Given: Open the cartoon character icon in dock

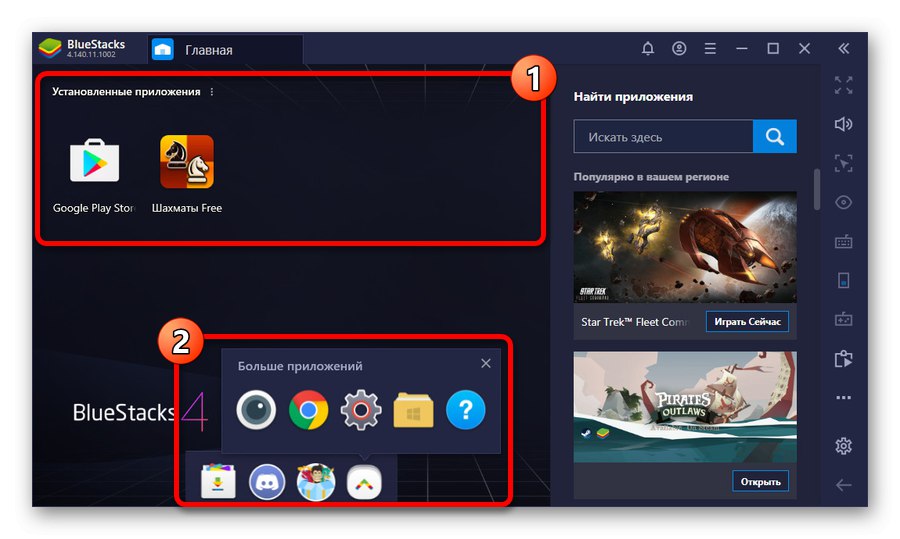Looking at the screenshot, I should 316,482.
